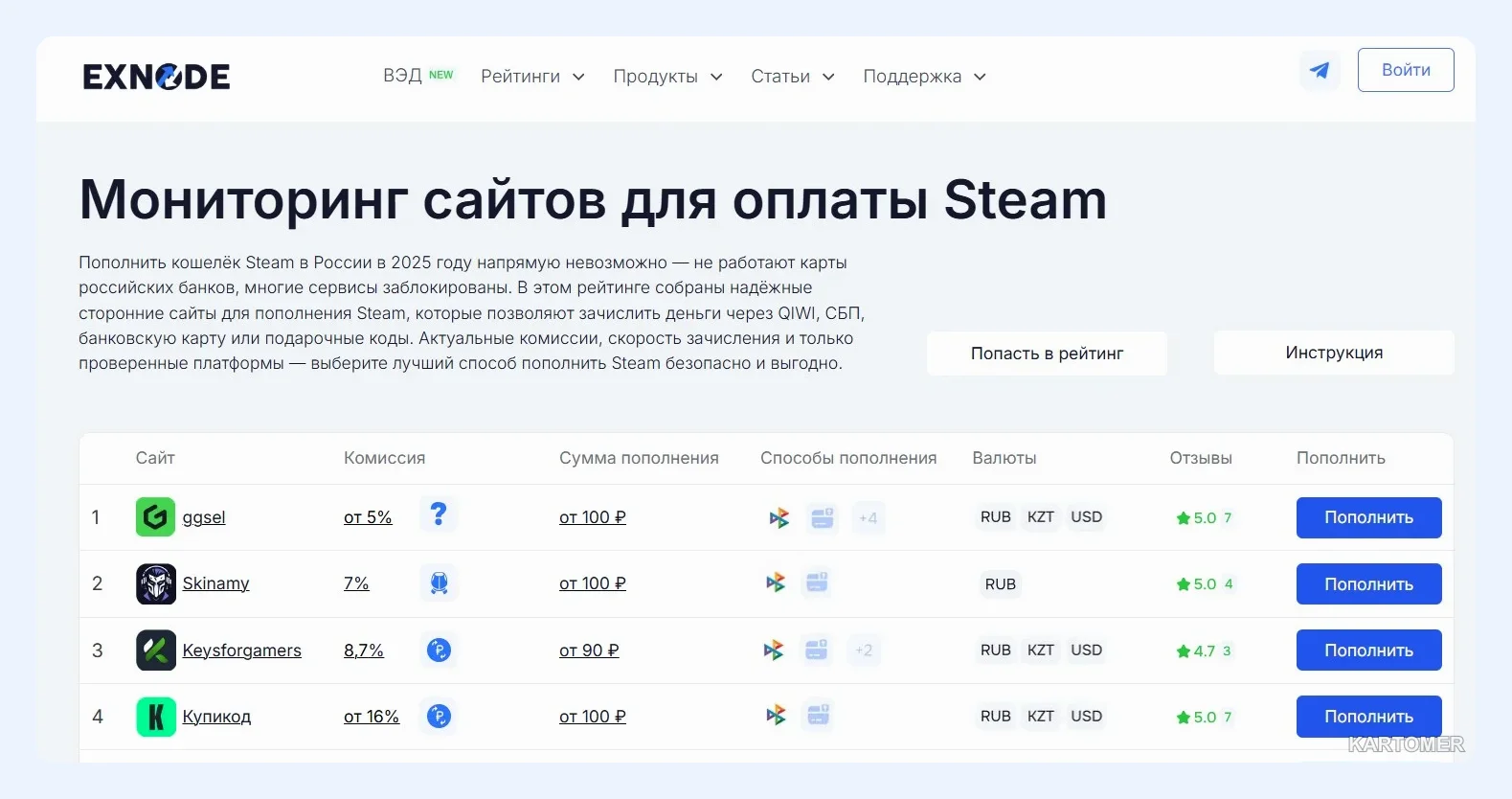This screenshot has height=799, width=1512.
Task: Click the SBP payment icon for Keysforgamers
Action: point(774,651)
